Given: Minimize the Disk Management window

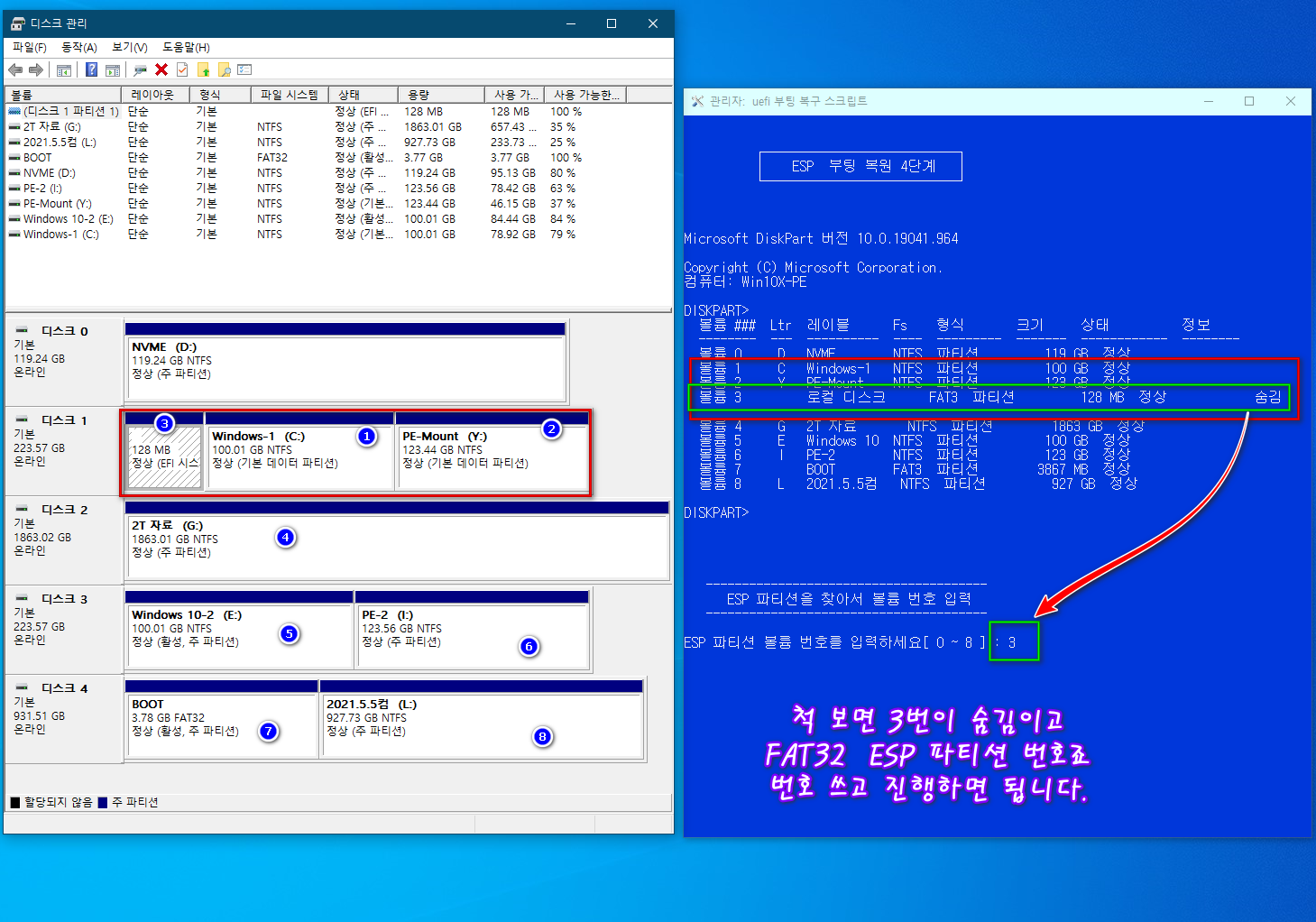Looking at the screenshot, I should (570, 23).
